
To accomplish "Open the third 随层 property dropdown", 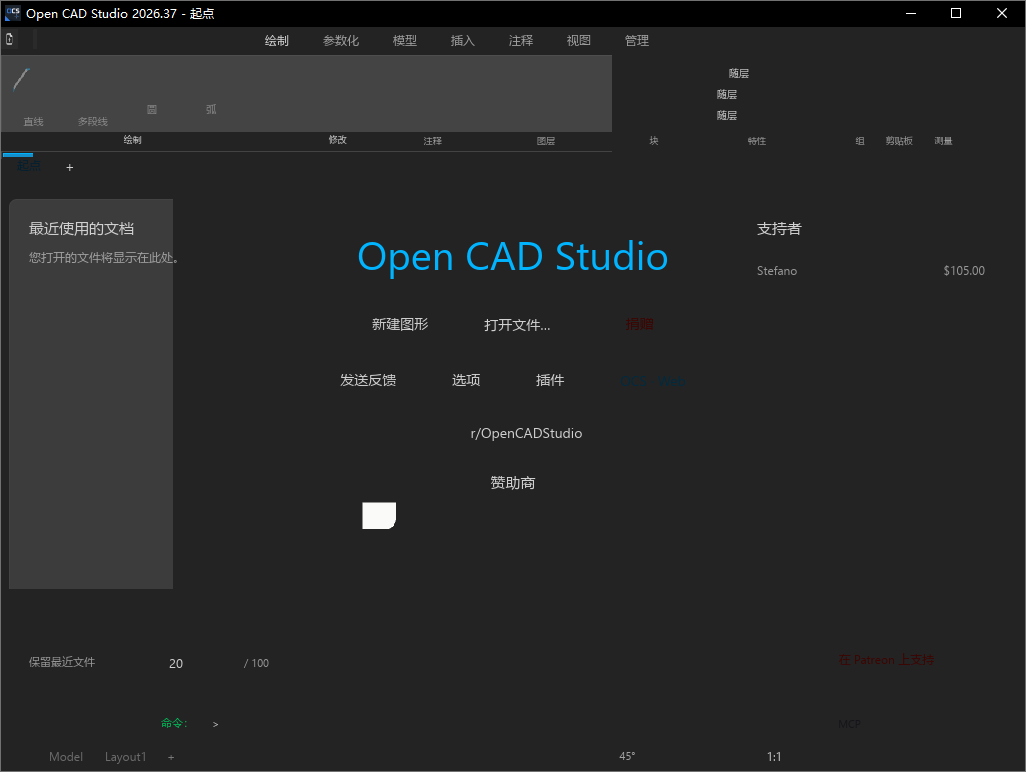I will [726, 115].
